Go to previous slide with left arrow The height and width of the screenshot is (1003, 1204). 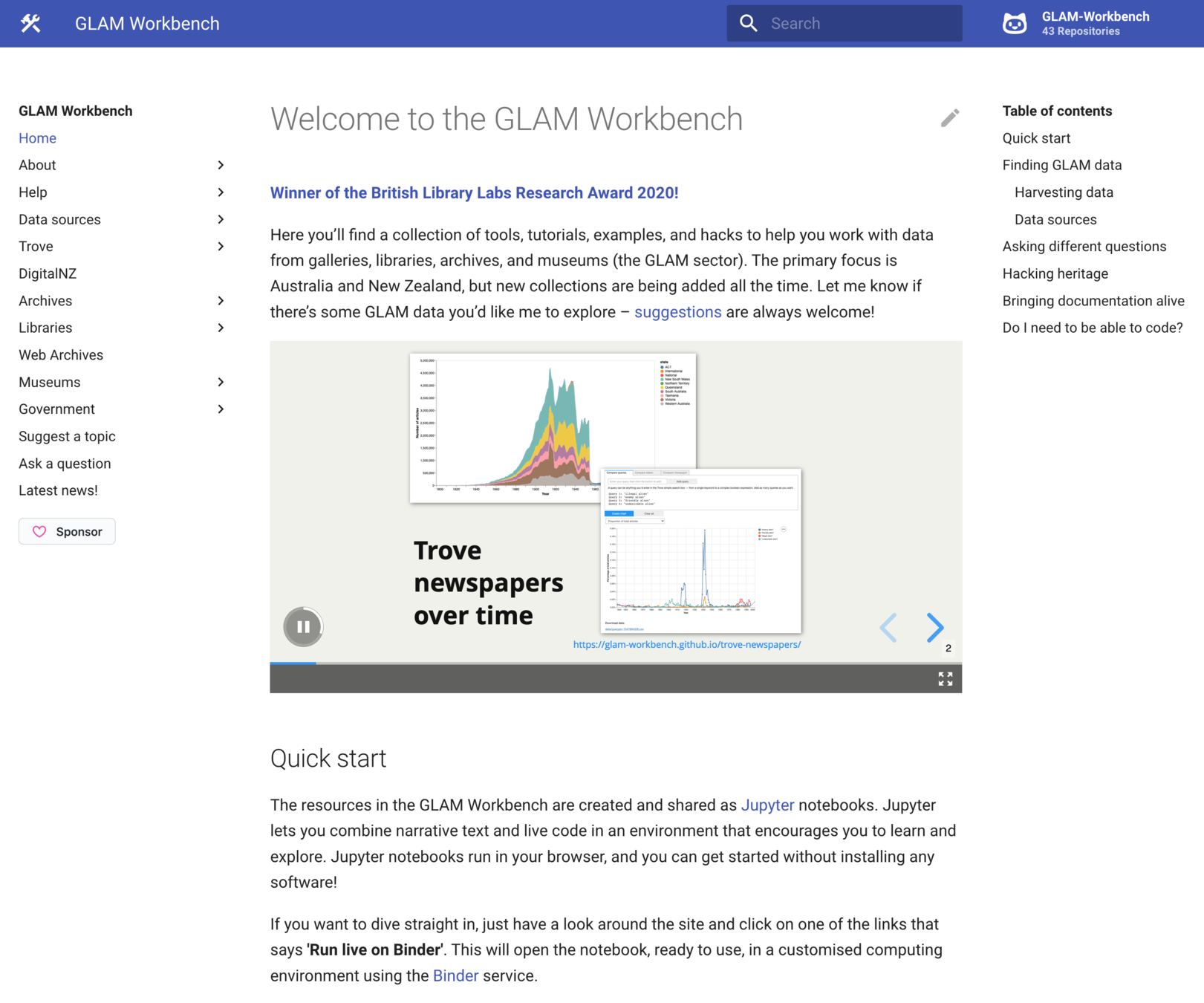pyautogui.click(x=888, y=628)
